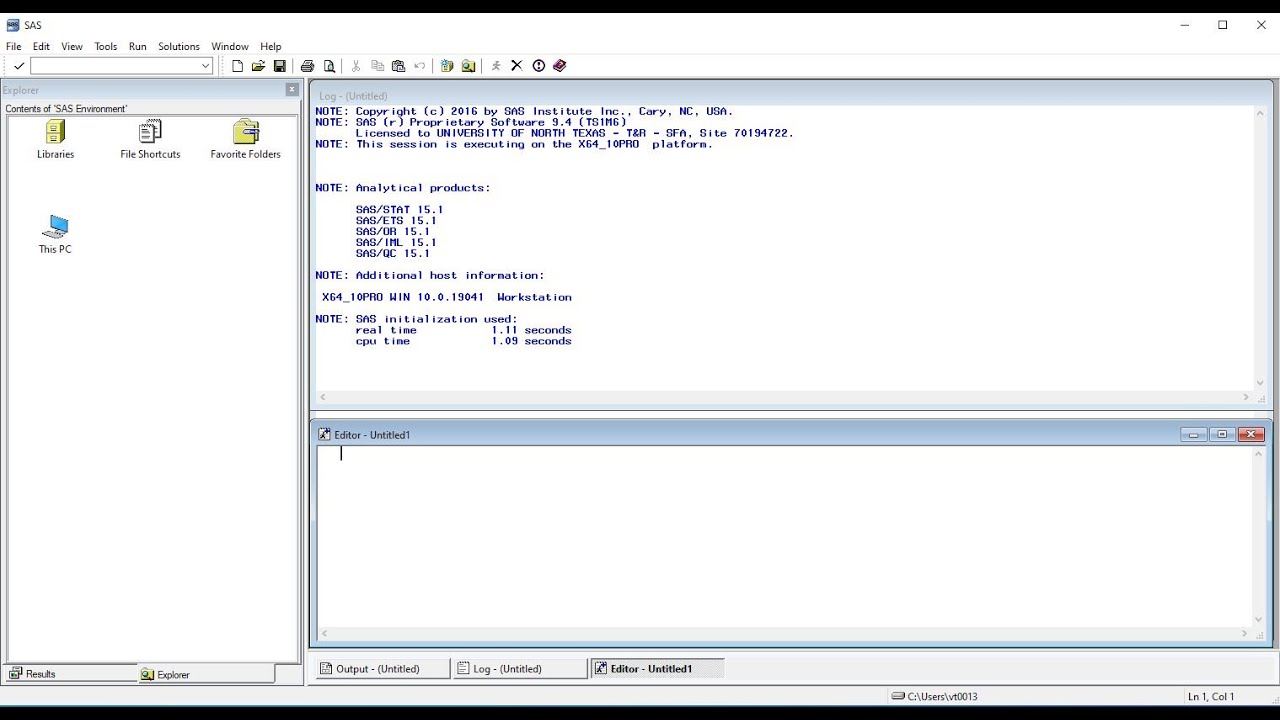
Task: Click the Log window scroll right arrow
Action: point(1246,397)
